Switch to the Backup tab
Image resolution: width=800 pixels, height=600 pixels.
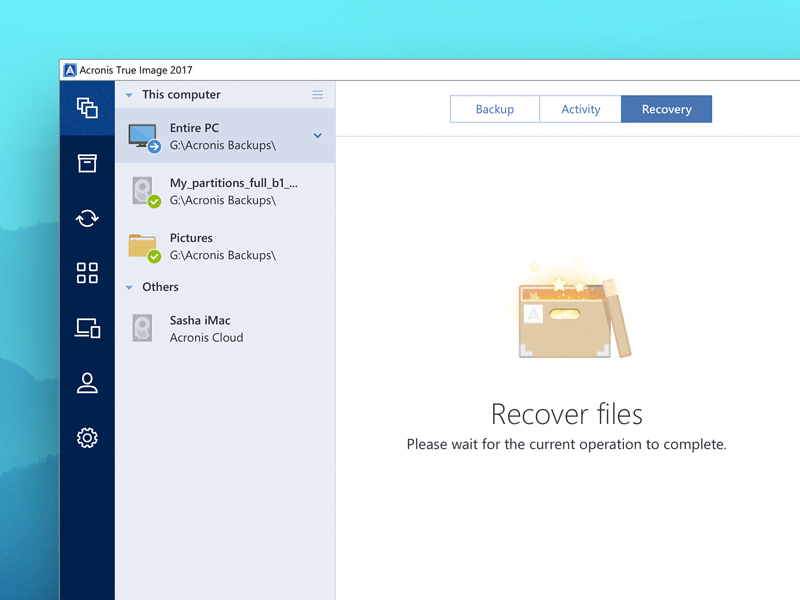click(x=494, y=109)
